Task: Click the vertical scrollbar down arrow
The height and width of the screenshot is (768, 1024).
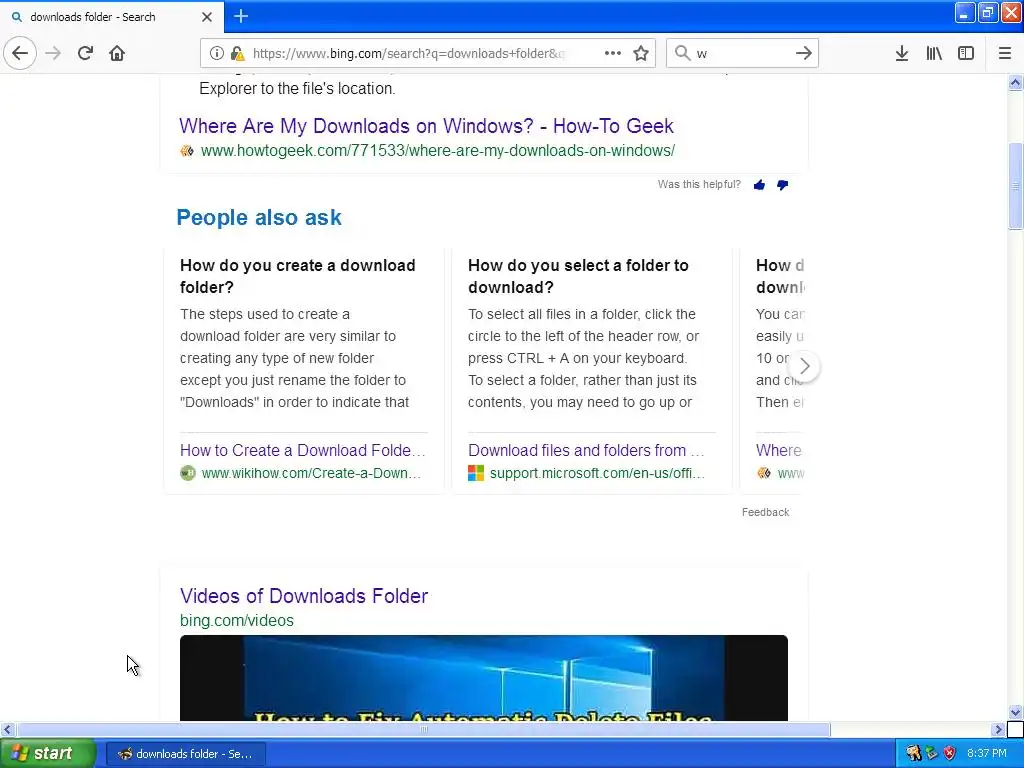Action: (x=1016, y=712)
